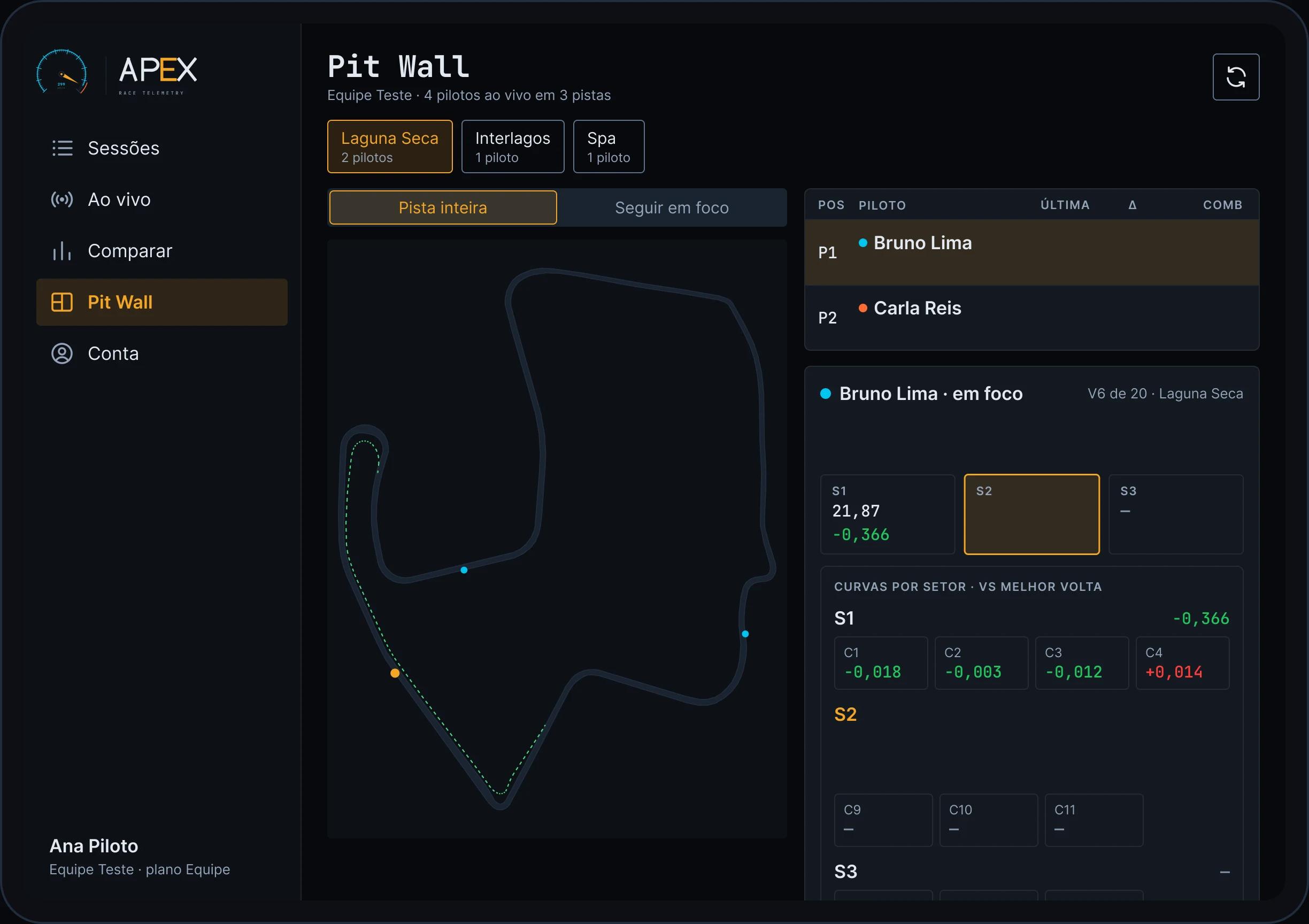Click the Comparar bar chart icon

click(x=62, y=251)
